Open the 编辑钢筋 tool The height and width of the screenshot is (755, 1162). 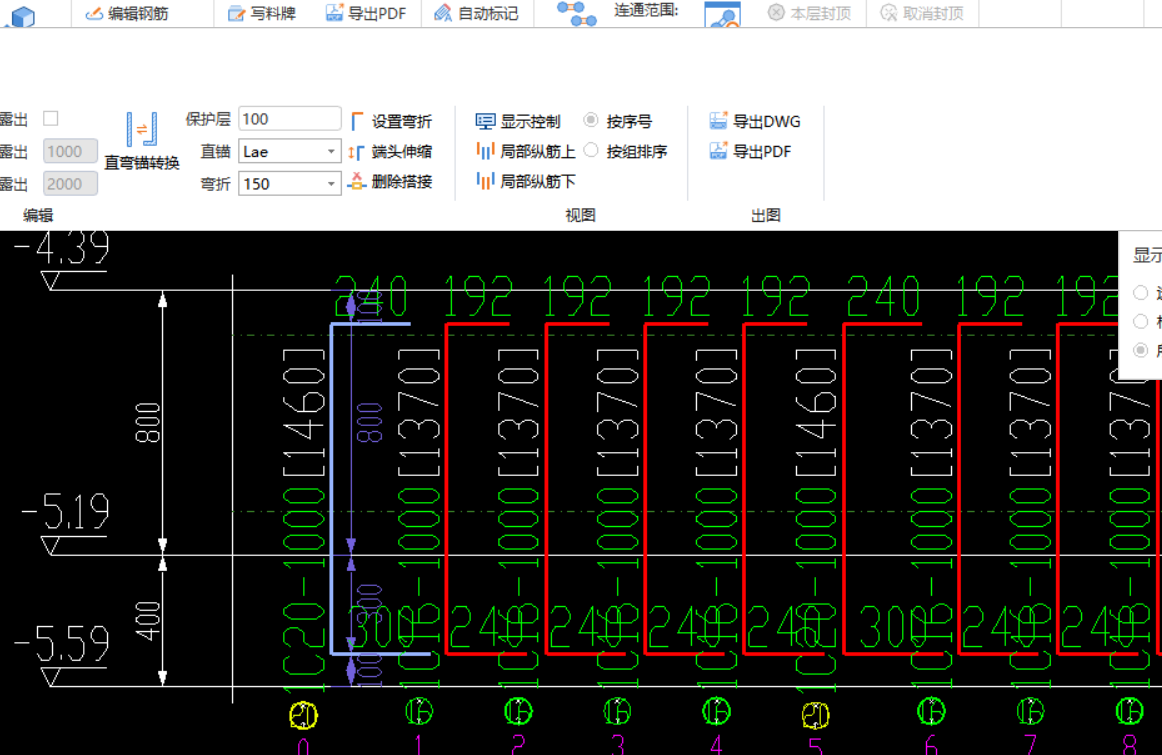coord(127,13)
